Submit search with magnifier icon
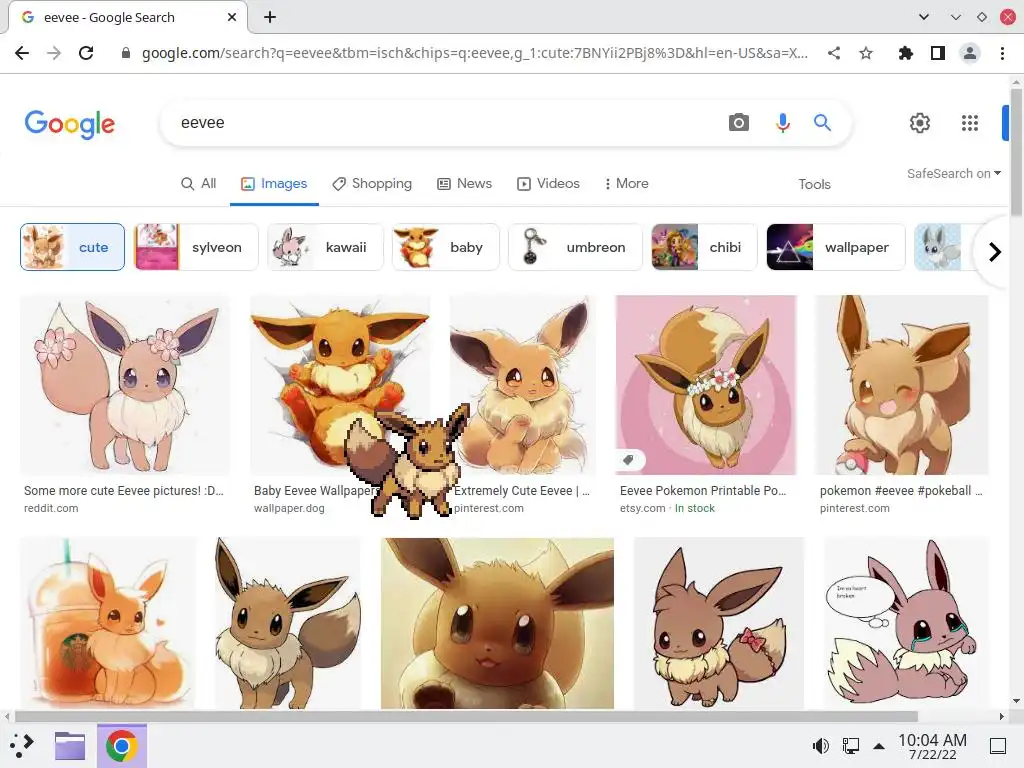This screenshot has height=768, width=1024. 822,122
